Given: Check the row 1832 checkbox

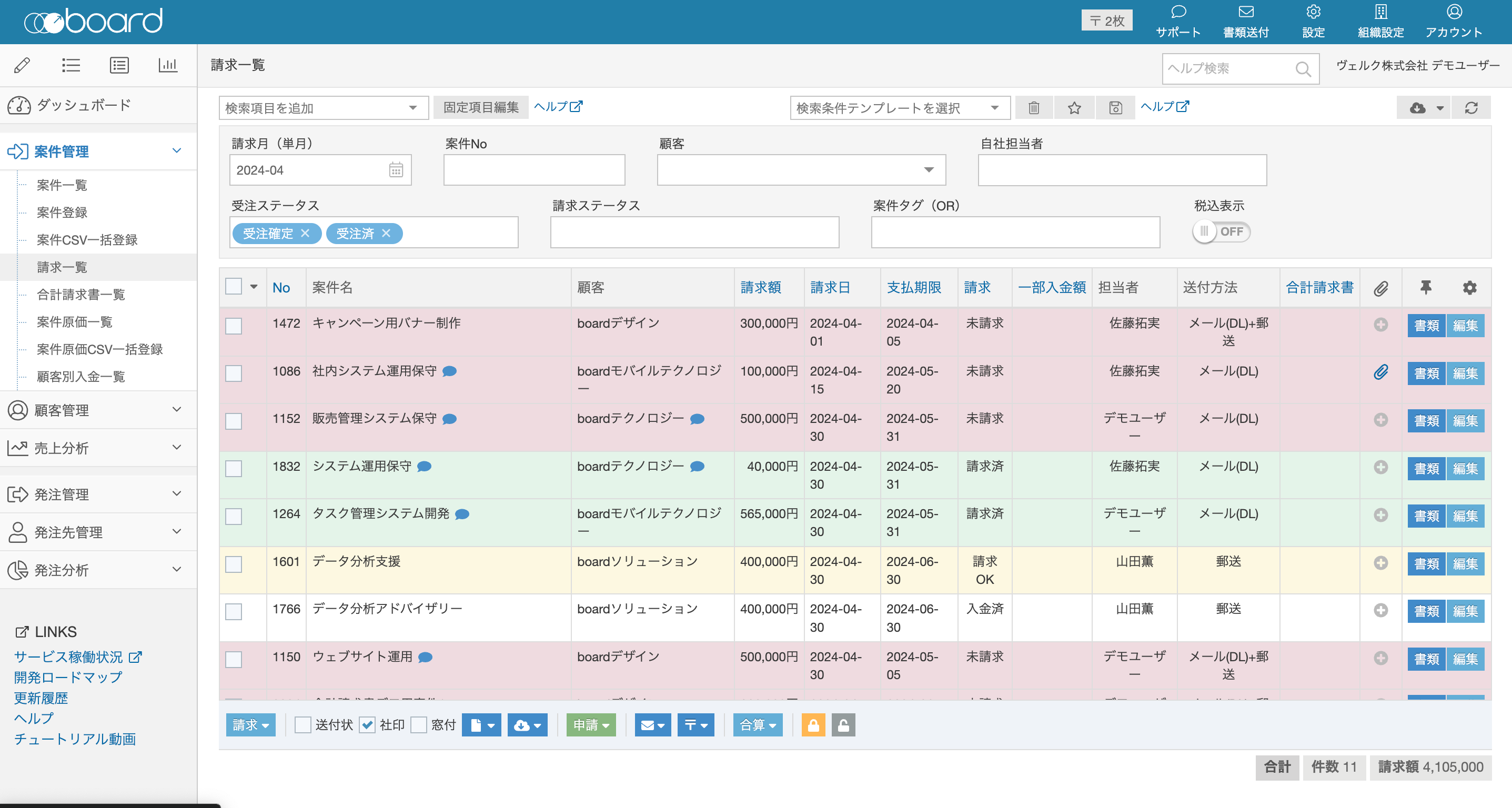Looking at the screenshot, I should point(234,469).
